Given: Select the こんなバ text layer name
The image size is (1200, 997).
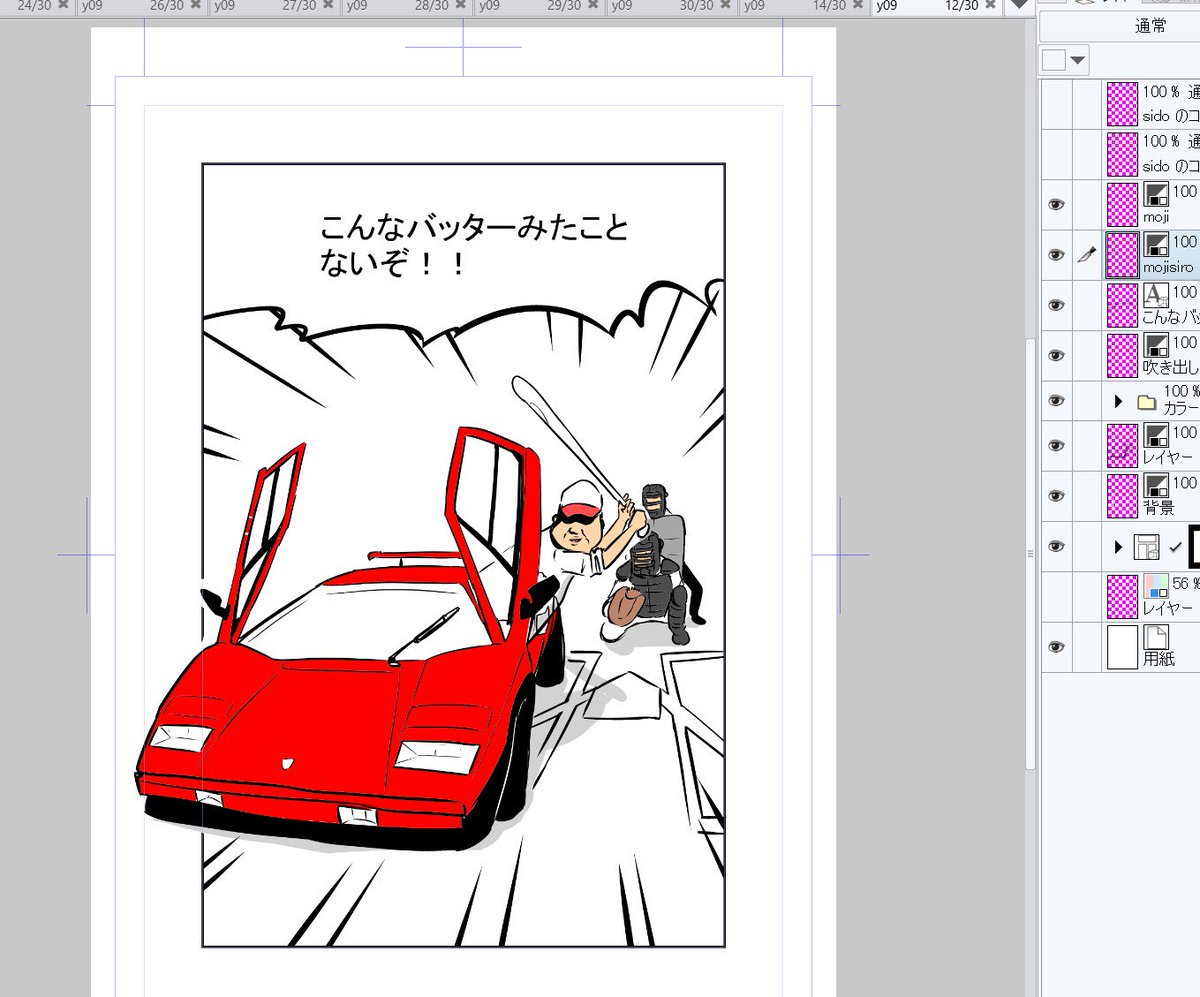Looking at the screenshot, I should 1171,317.
